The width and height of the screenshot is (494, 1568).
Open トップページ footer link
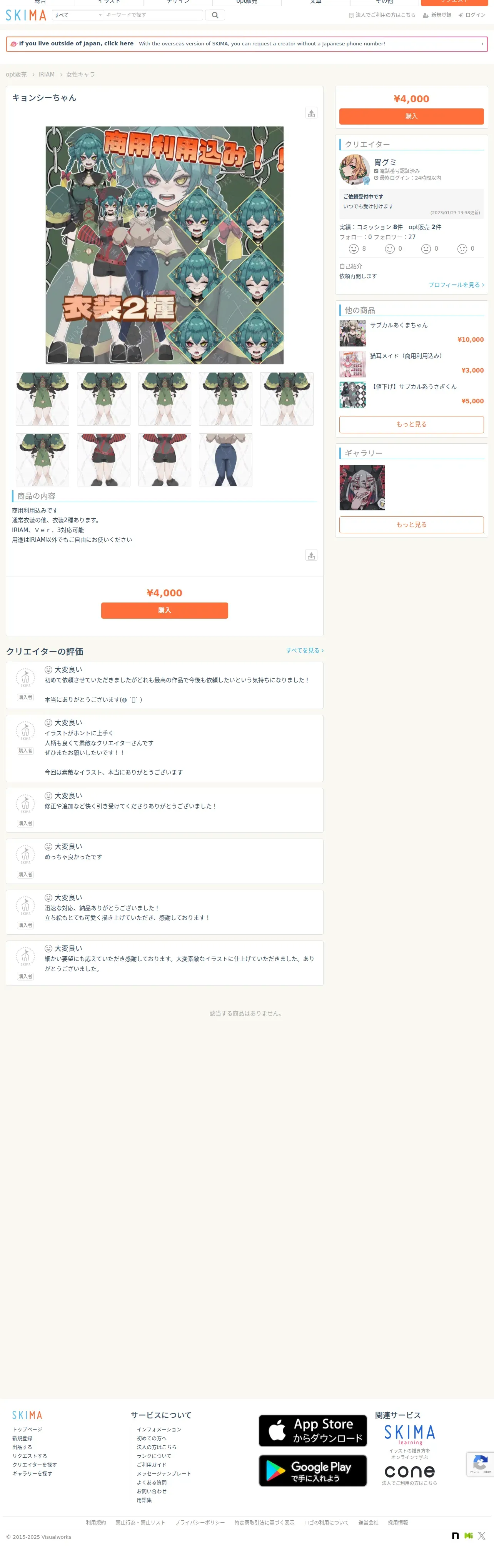tap(27, 1429)
